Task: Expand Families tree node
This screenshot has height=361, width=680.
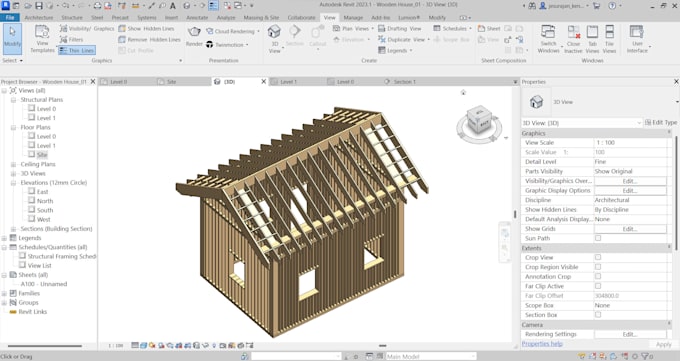Action: click(x=4, y=293)
